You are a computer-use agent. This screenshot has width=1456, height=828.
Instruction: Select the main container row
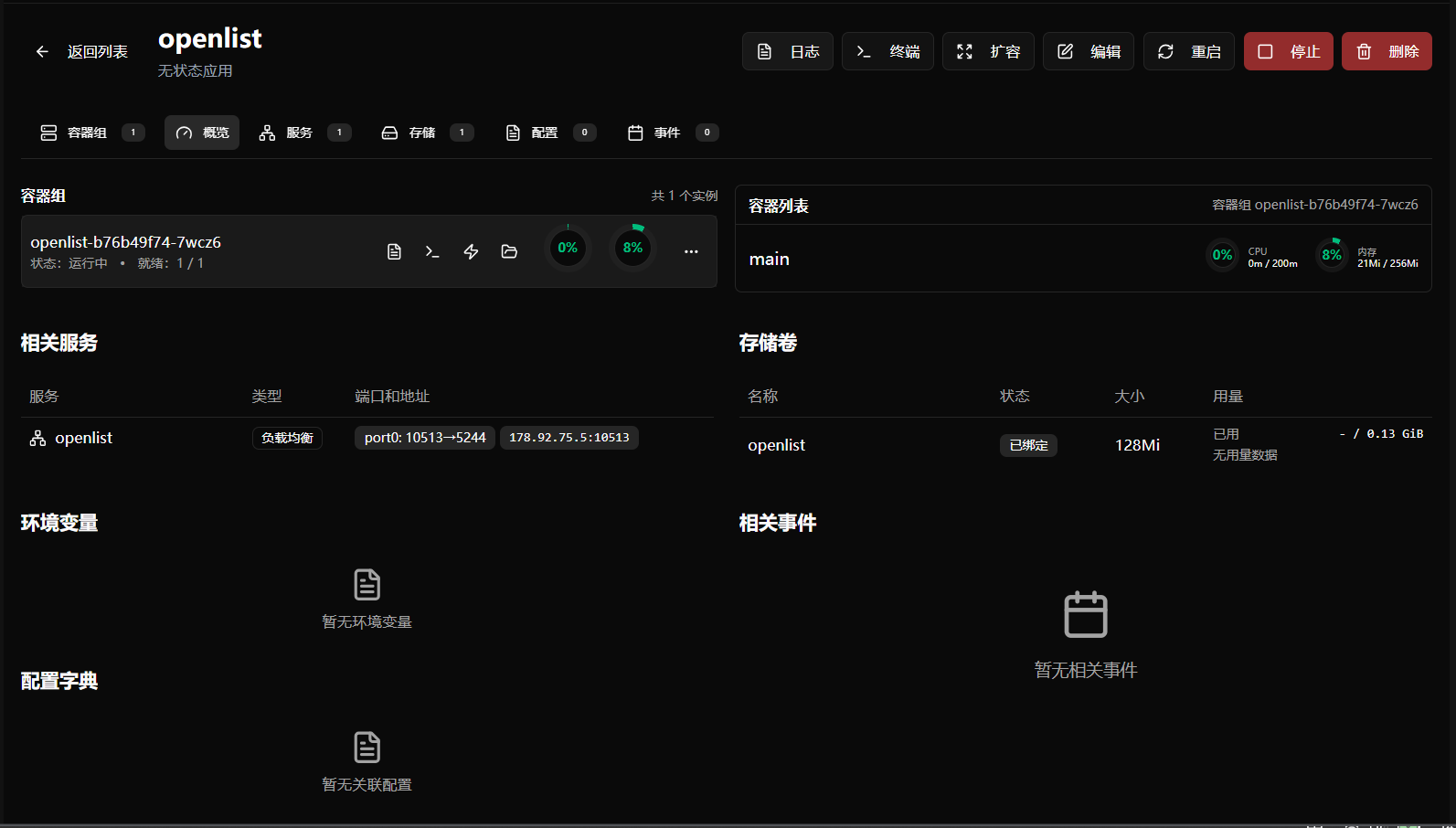point(1083,259)
